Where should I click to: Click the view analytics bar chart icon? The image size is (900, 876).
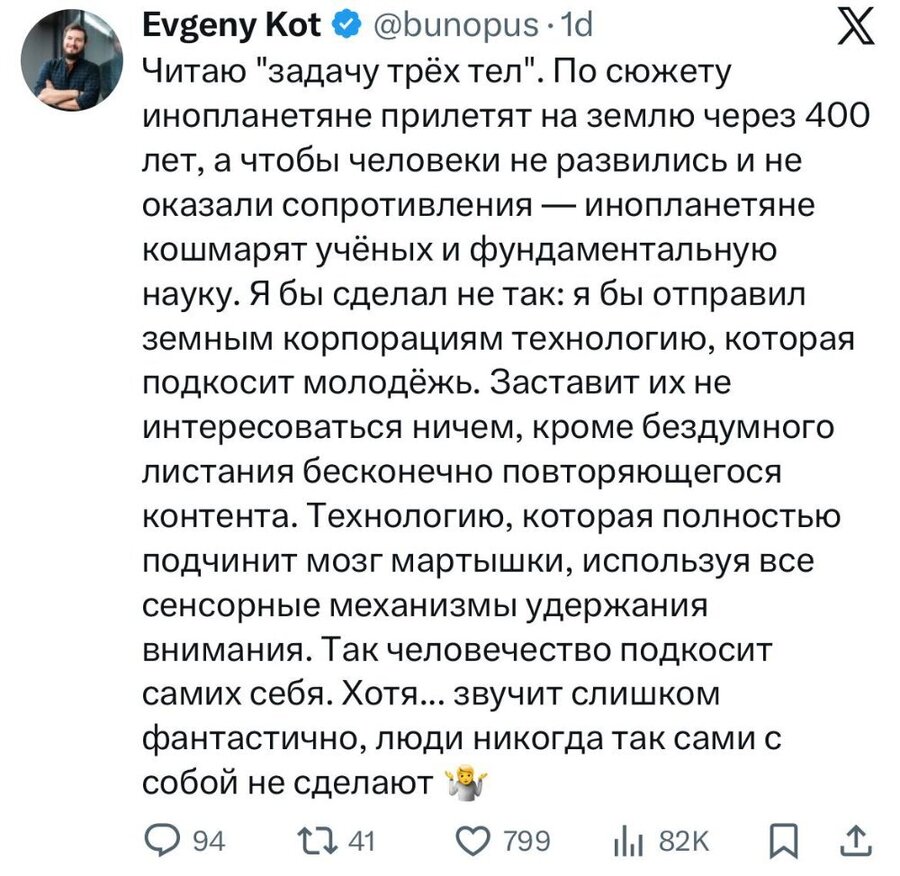[x=622, y=842]
